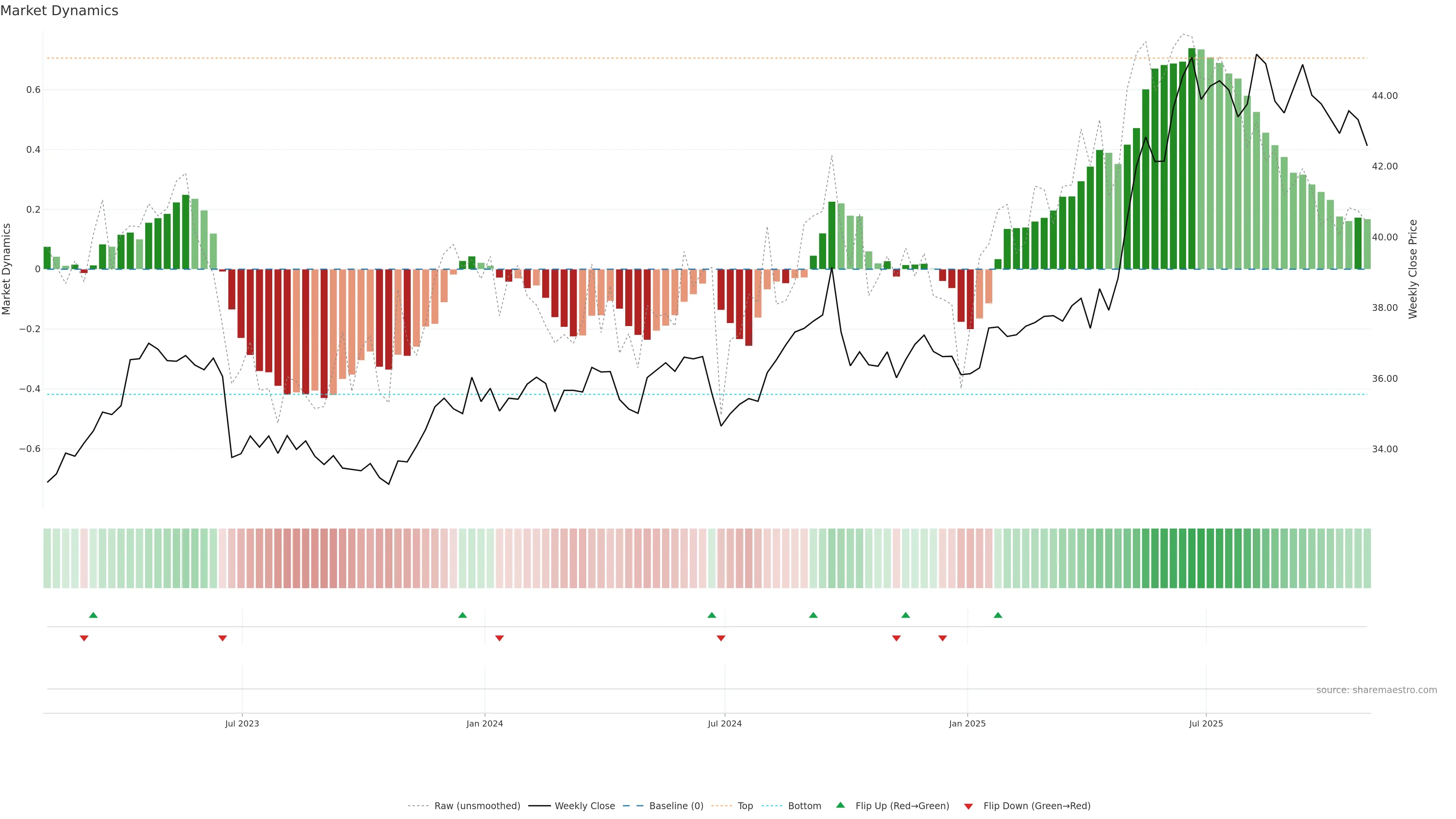The image size is (1456, 819).
Task: Click the Flip Up green triangle legend icon
Action: (x=841, y=805)
